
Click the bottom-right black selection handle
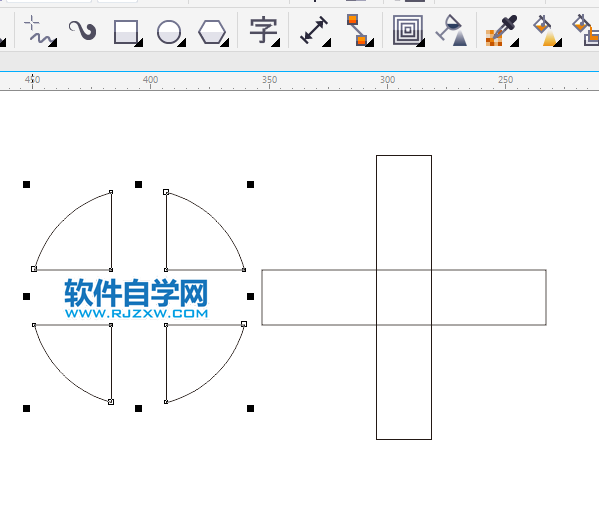tap(250, 408)
